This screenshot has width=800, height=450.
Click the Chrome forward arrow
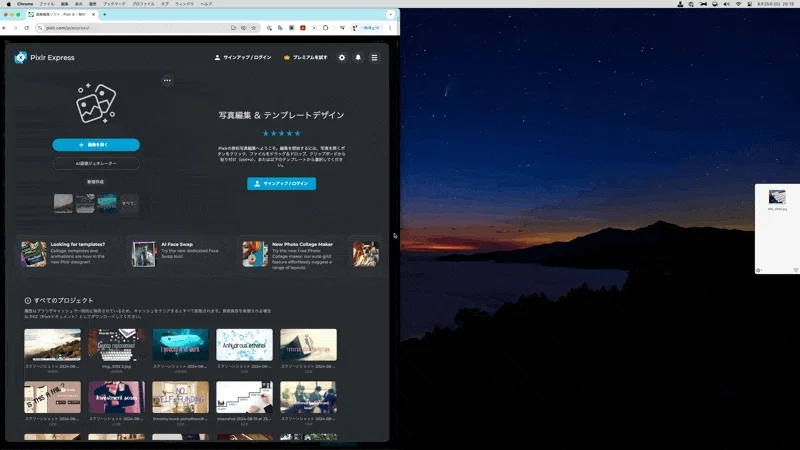[15, 28]
